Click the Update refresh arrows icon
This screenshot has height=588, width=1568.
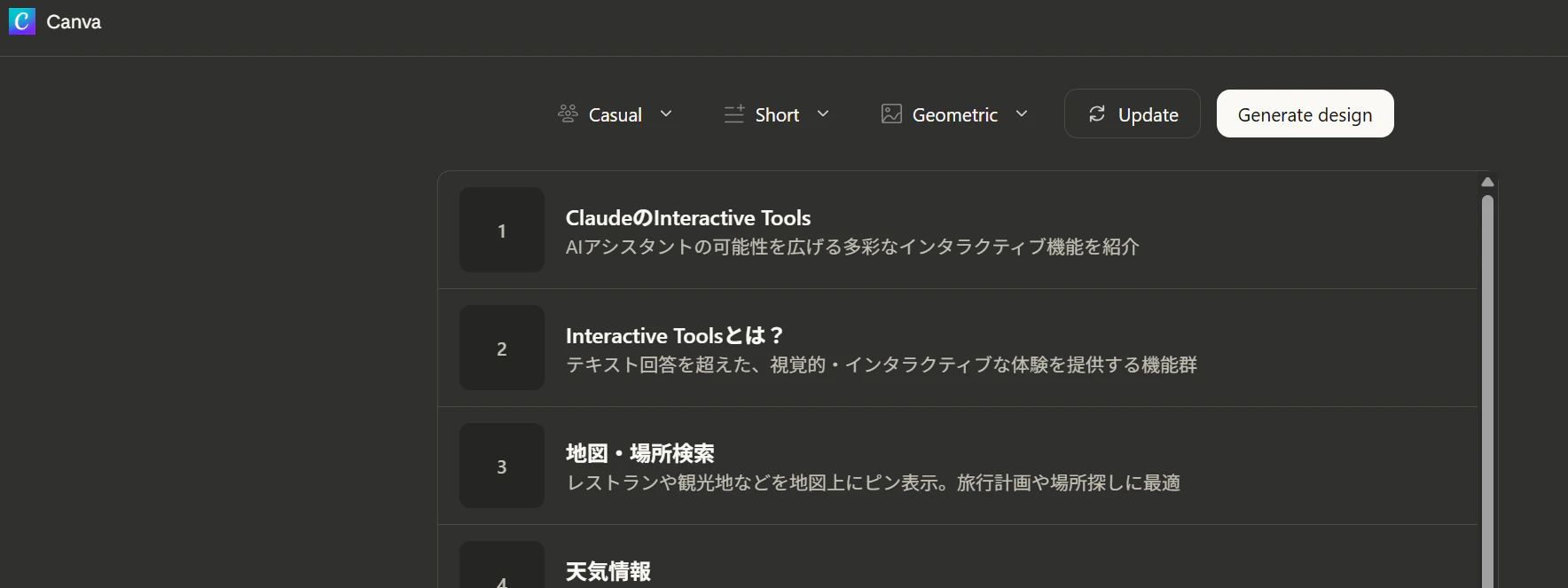(x=1097, y=114)
